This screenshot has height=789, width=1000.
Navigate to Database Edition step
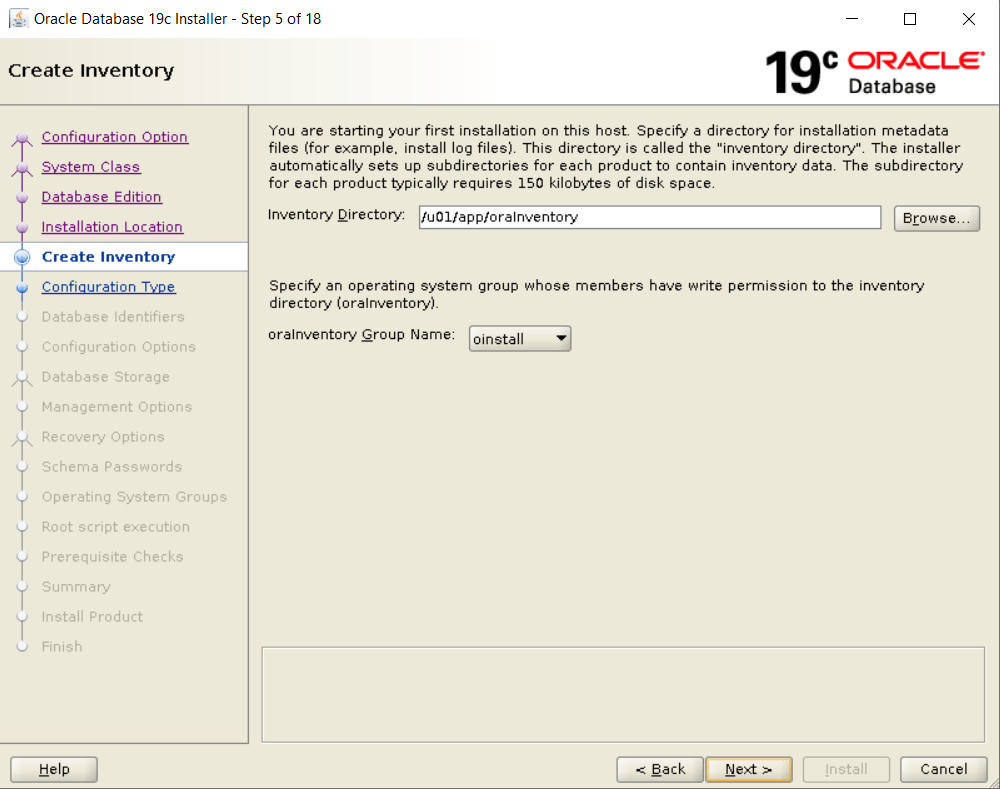(x=101, y=197)
